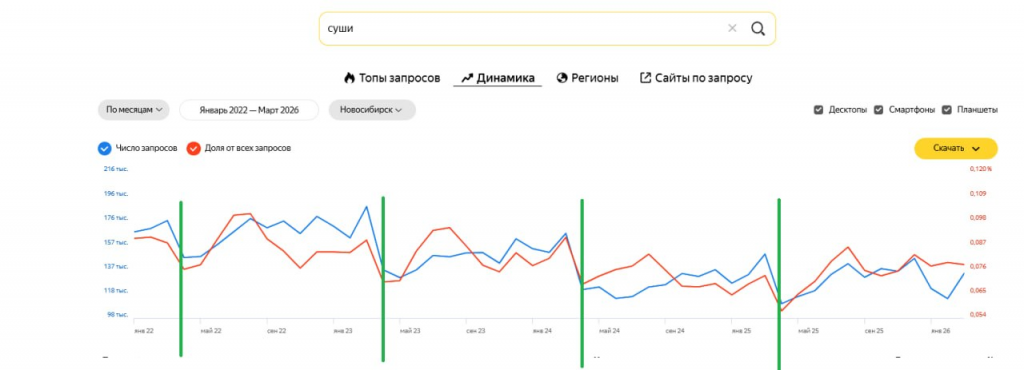The height and width of the screenshot is (370, 1024).
Task: Click the 98 тыс. left axis label
Action: (118, 315)
